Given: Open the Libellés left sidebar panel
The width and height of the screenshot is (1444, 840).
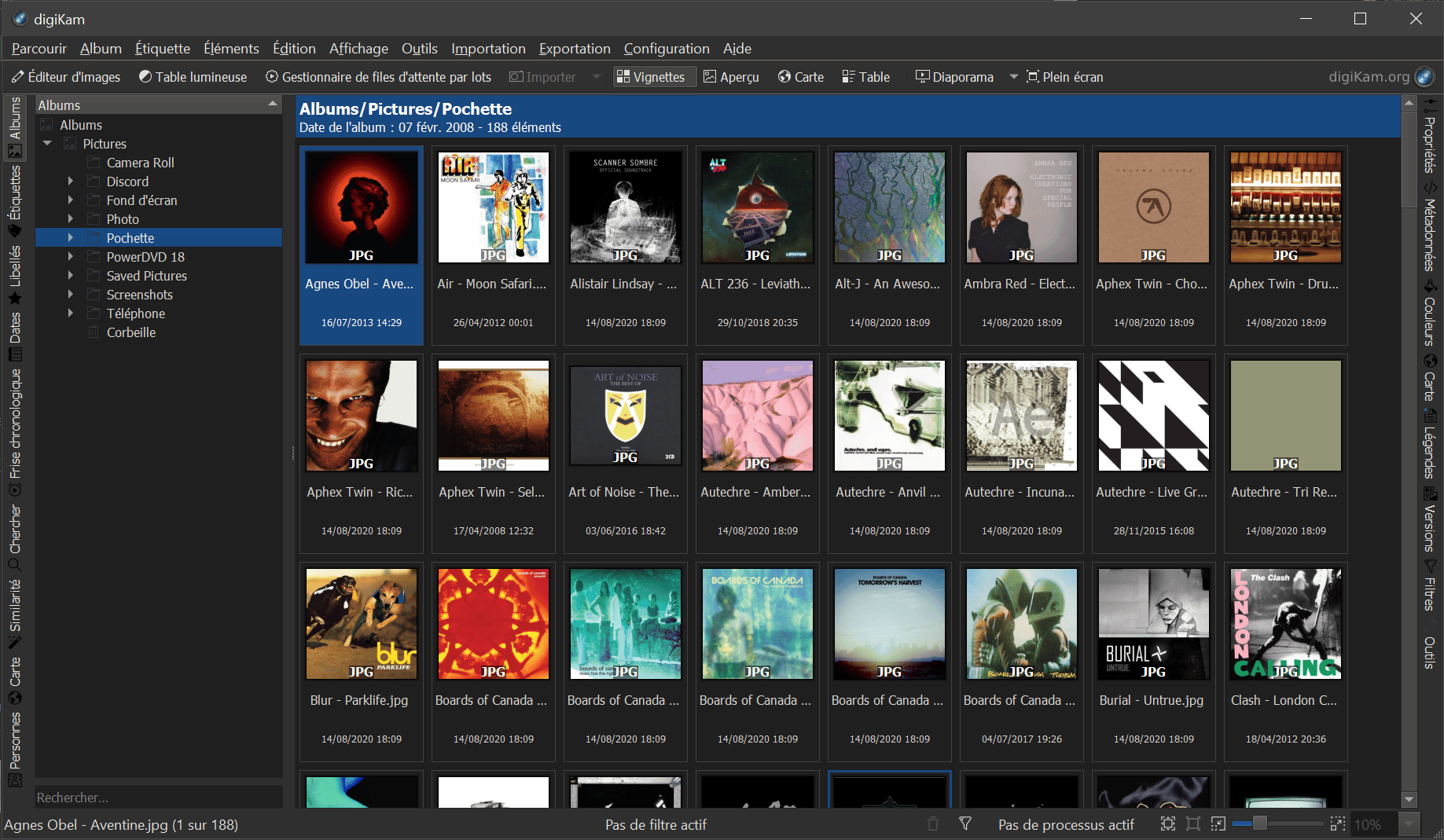Looking at the screenshot, I should point(15,274).
